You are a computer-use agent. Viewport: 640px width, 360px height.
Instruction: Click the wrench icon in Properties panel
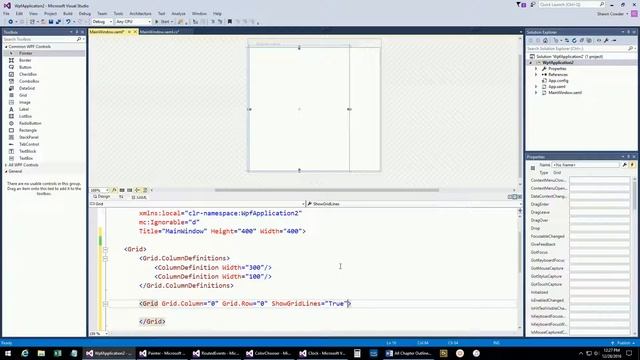click(x=624, y=165)
